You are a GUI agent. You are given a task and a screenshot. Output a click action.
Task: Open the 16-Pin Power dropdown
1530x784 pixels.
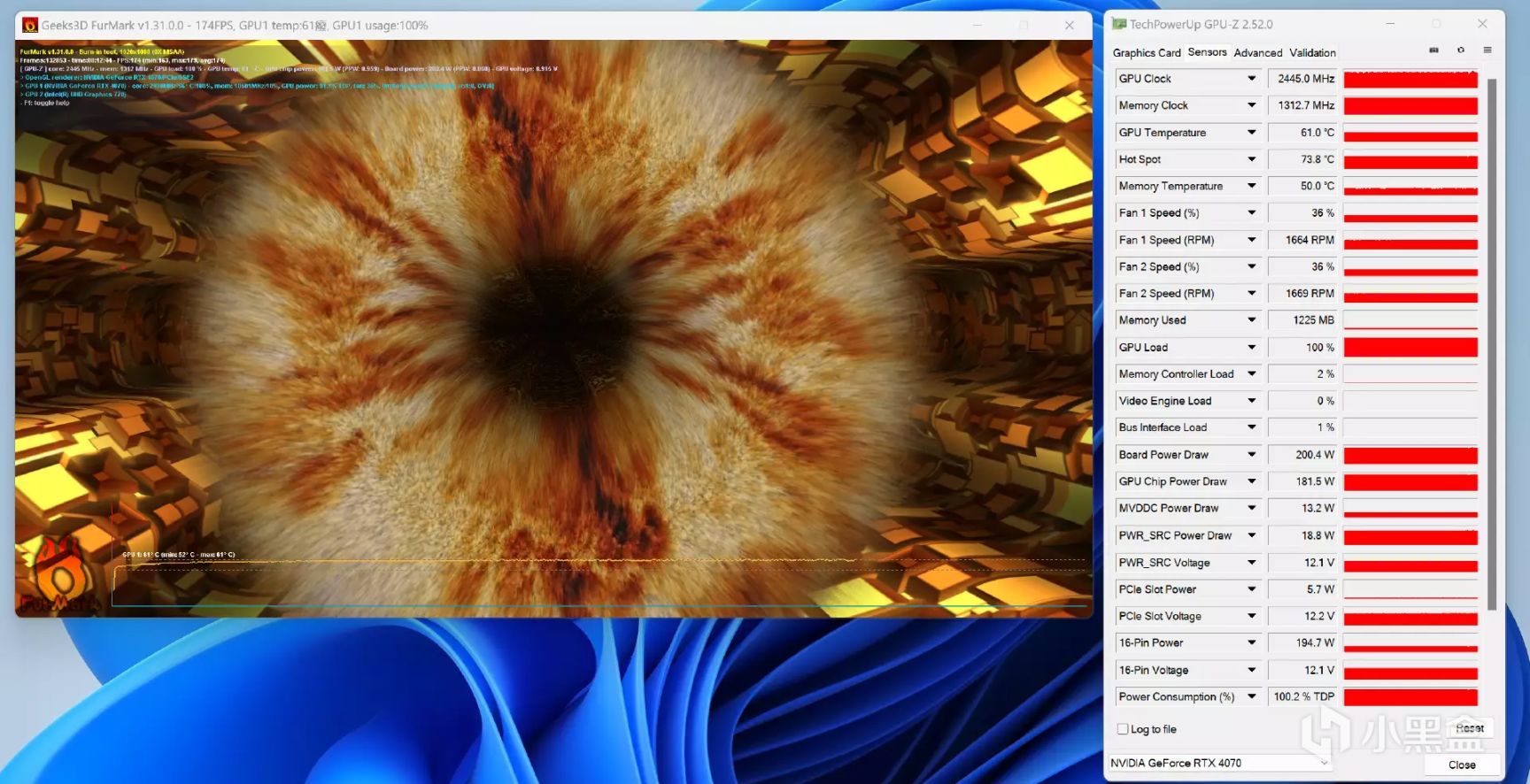tap(1252, 642)
